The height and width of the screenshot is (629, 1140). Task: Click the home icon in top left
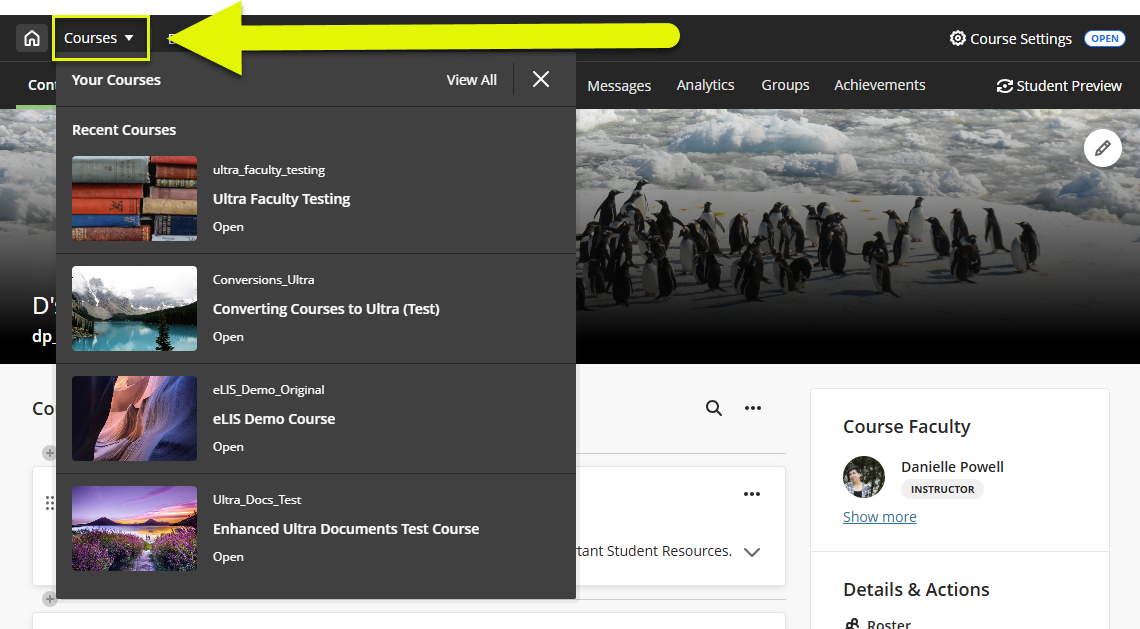pyautogui.click(x=31, y=38)
